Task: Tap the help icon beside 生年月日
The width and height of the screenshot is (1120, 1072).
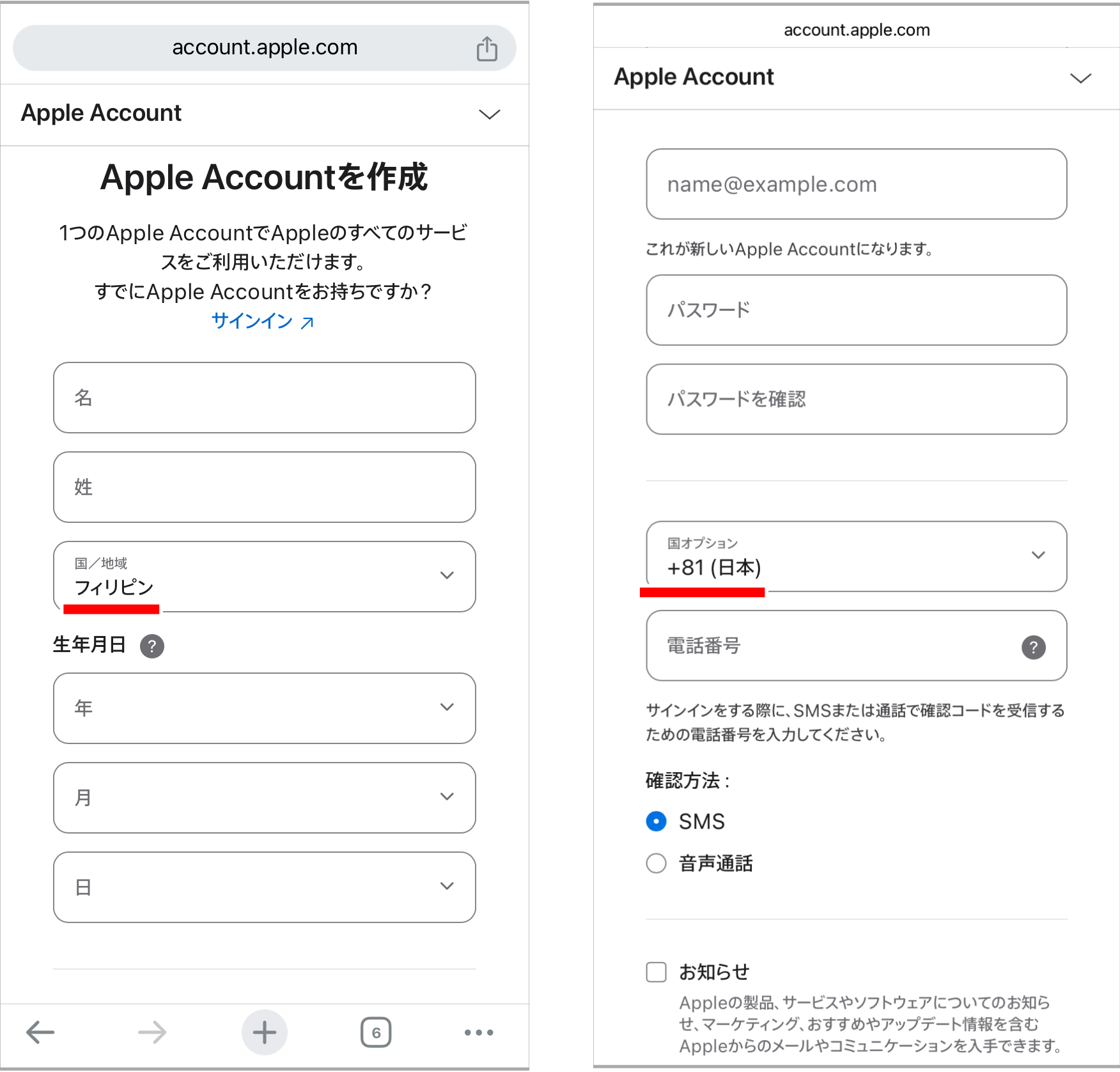Action: [152, 646]
